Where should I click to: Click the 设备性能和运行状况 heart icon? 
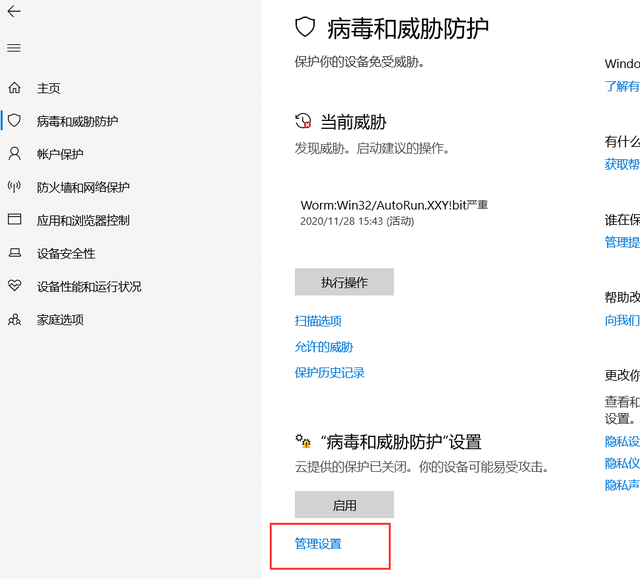tap(14, 286)
